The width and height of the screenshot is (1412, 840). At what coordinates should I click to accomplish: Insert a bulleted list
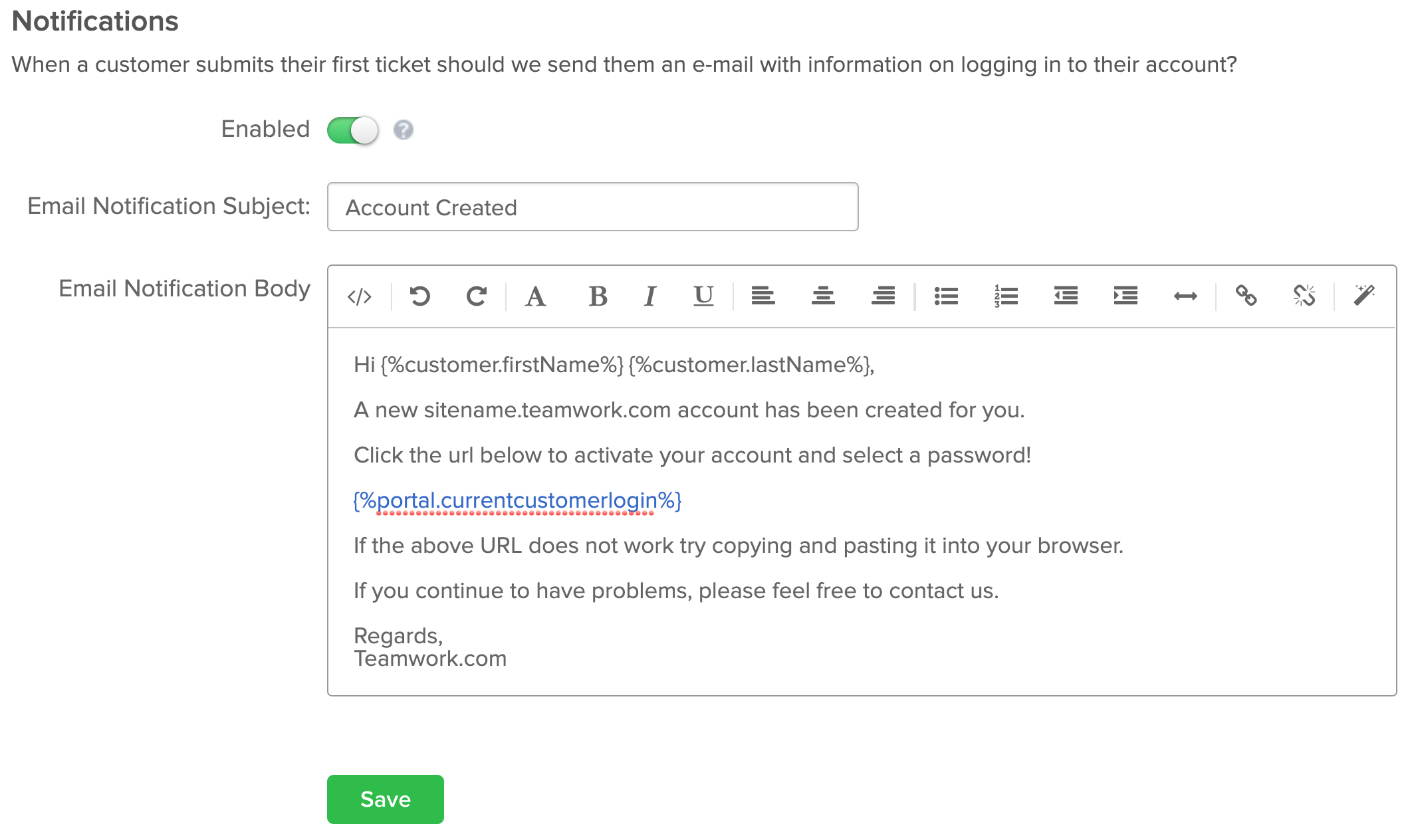(x=946, y=296)
